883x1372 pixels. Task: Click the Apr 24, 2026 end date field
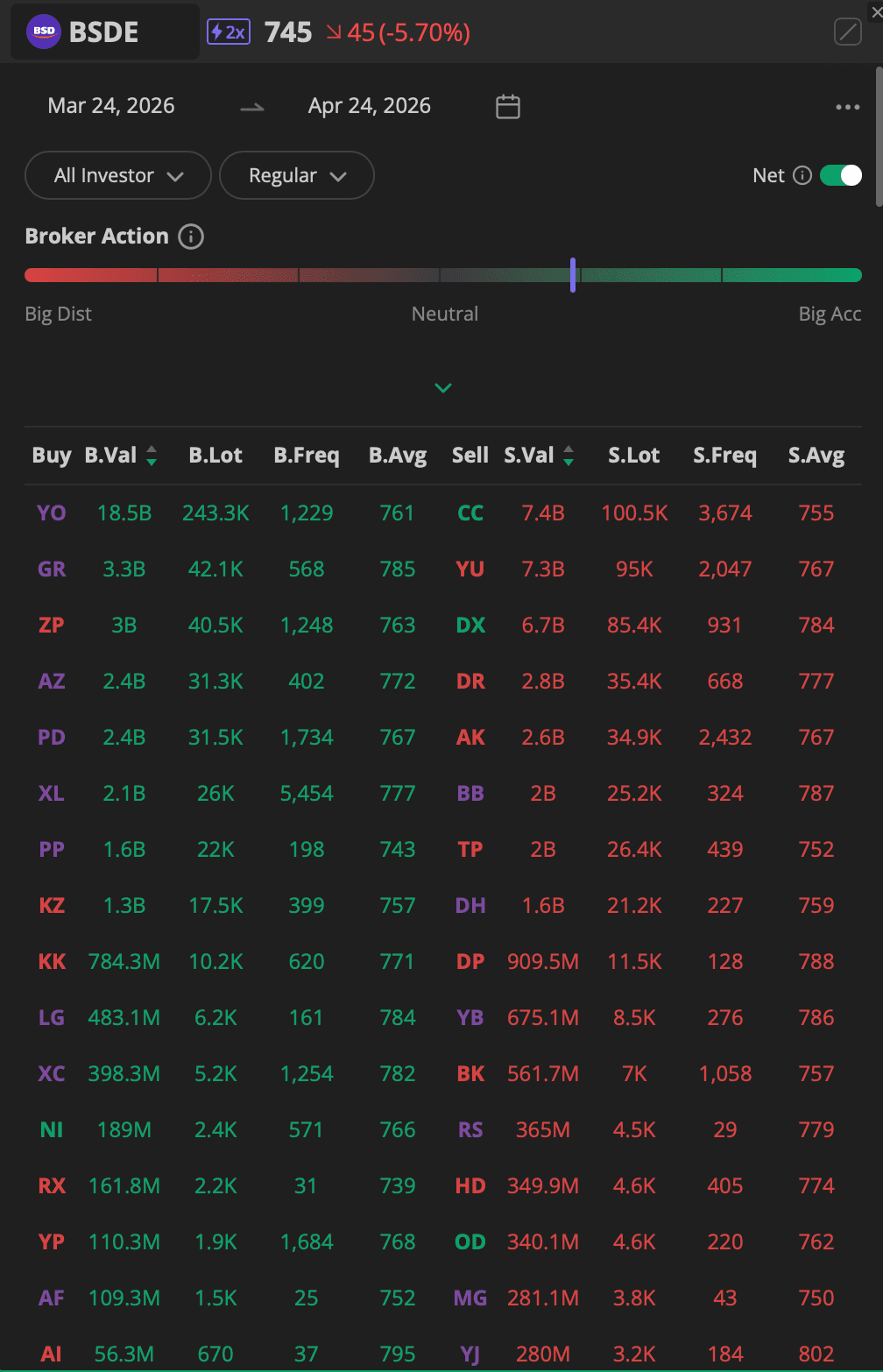coord(369,105)
